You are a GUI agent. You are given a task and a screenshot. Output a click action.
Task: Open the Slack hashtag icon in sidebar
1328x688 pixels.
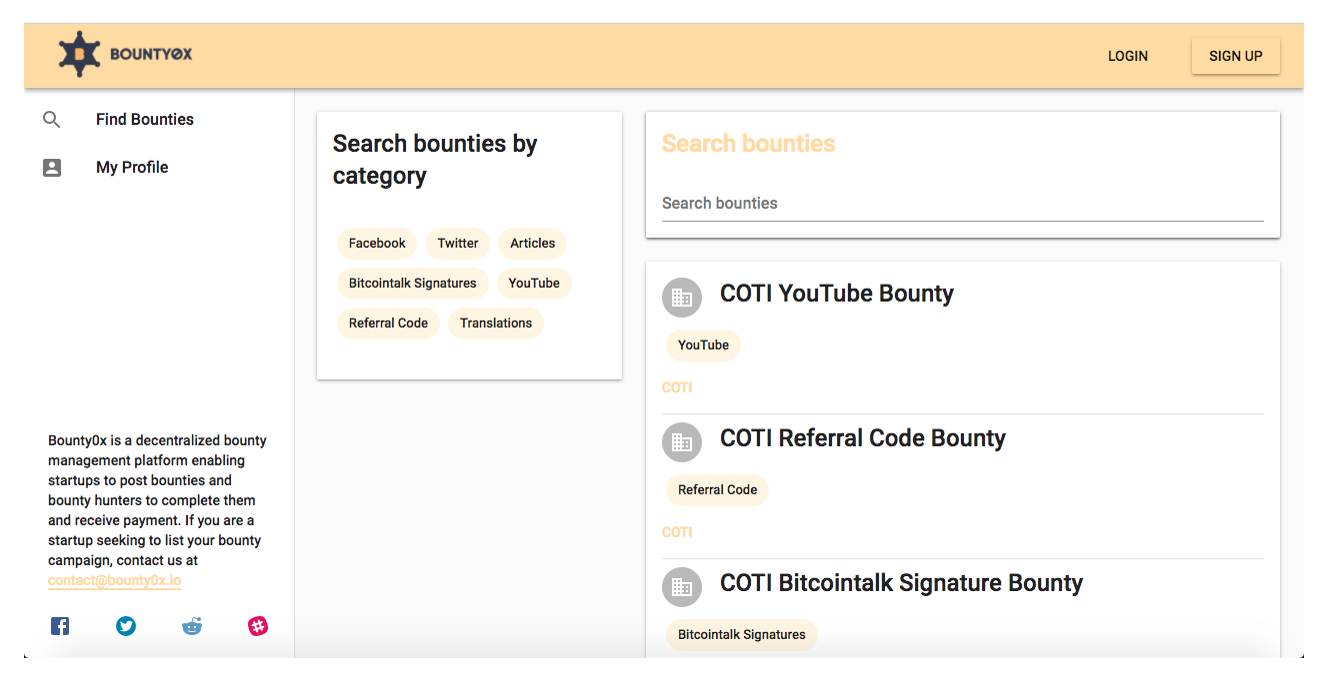point(258,626)
